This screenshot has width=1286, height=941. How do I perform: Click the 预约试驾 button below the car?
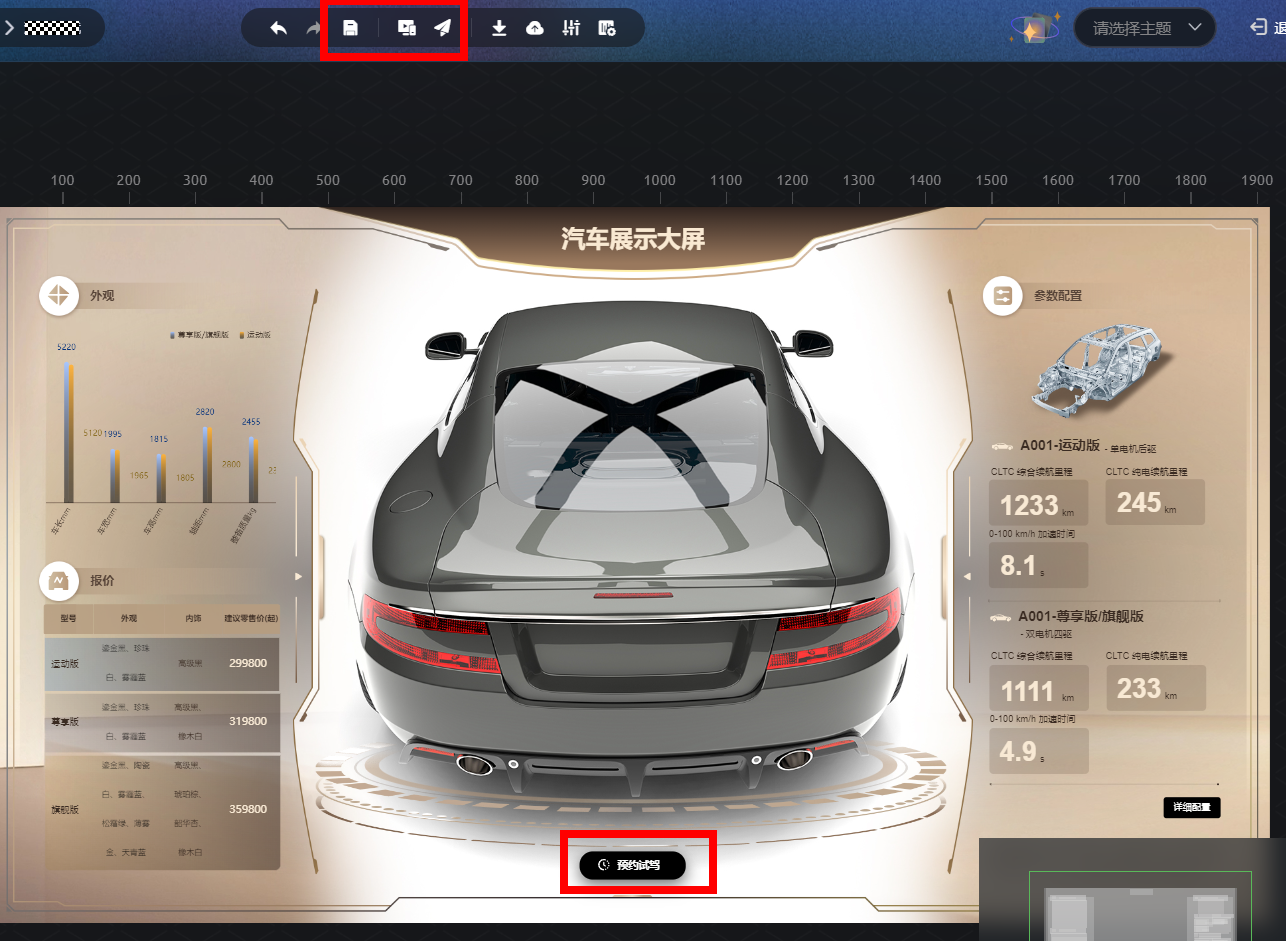[632, 865]
